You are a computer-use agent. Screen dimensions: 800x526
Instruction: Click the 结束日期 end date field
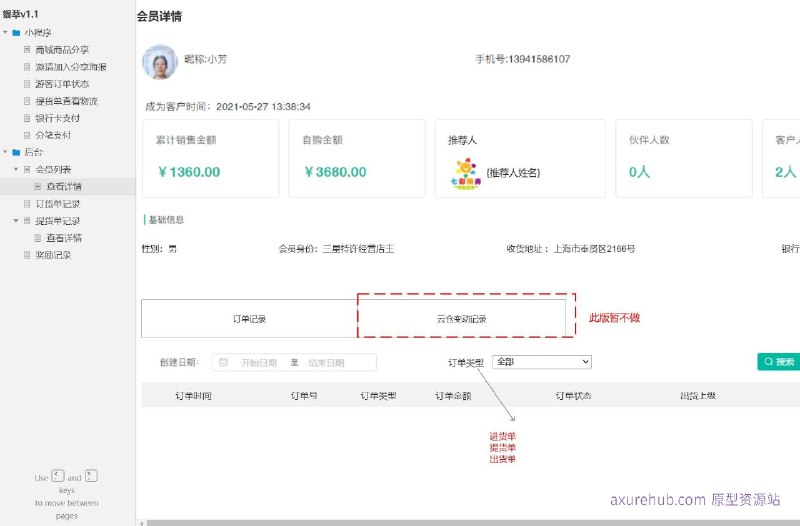click(326, 362)
